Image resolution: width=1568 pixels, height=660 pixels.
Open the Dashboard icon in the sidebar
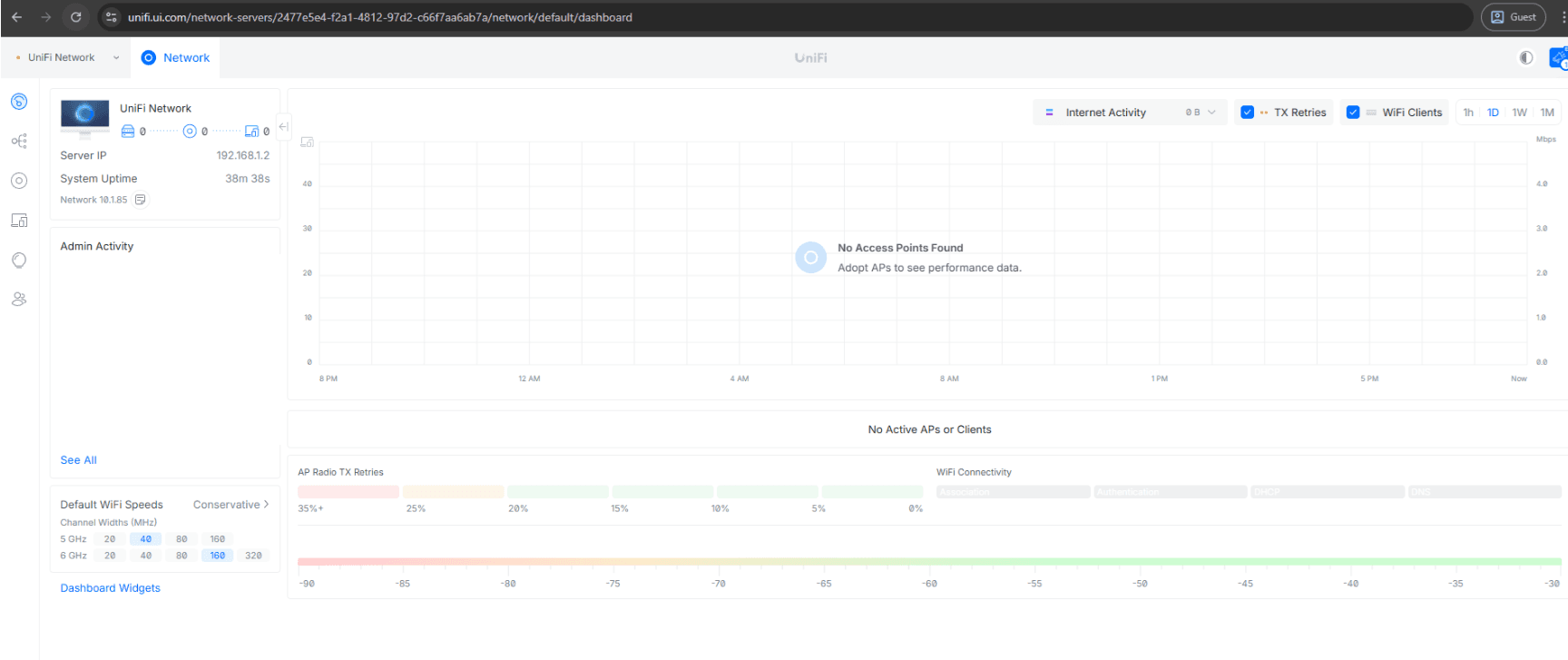pos(19,102)
